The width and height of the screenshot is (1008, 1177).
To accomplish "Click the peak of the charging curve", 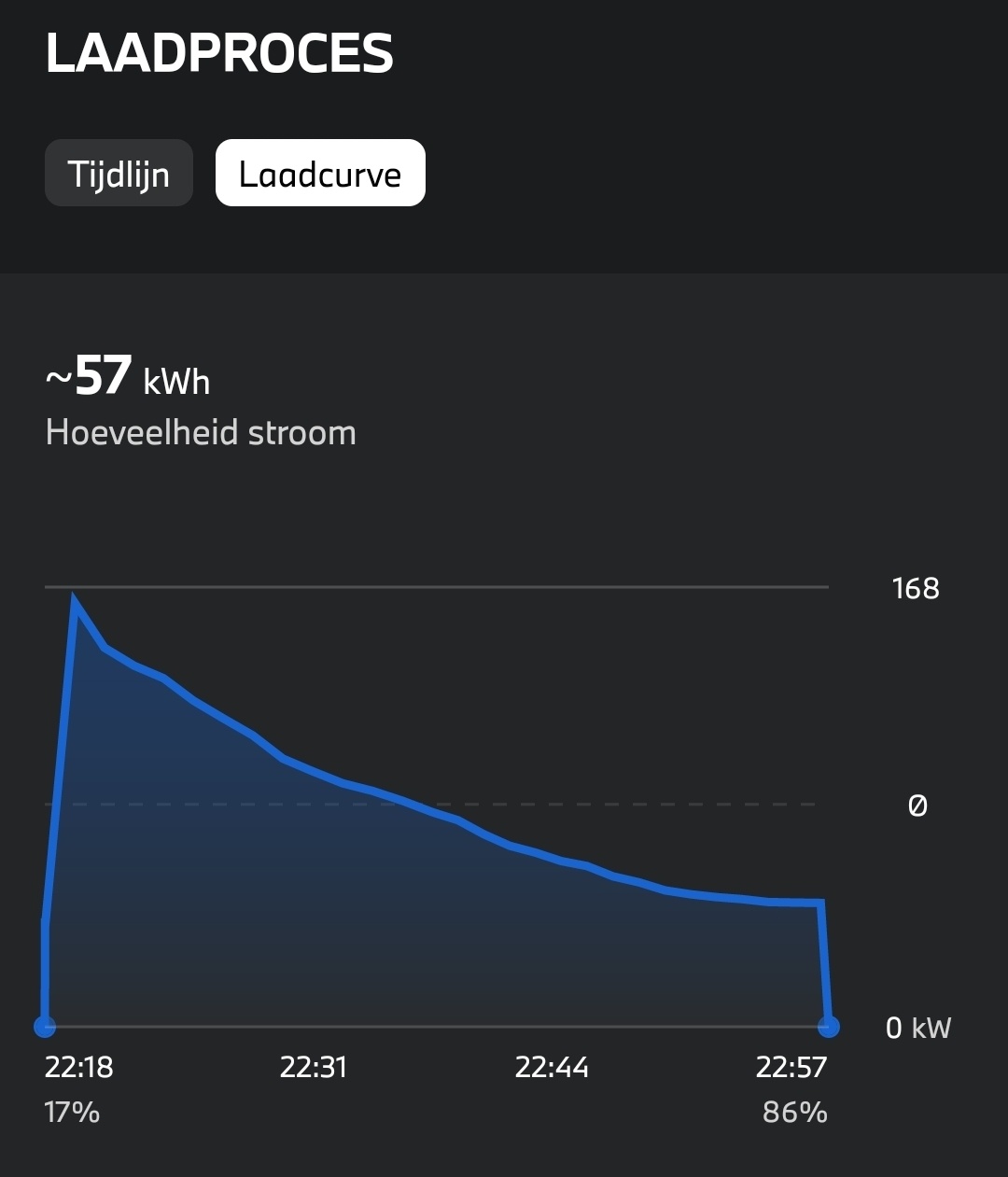I will coord(74,600).
